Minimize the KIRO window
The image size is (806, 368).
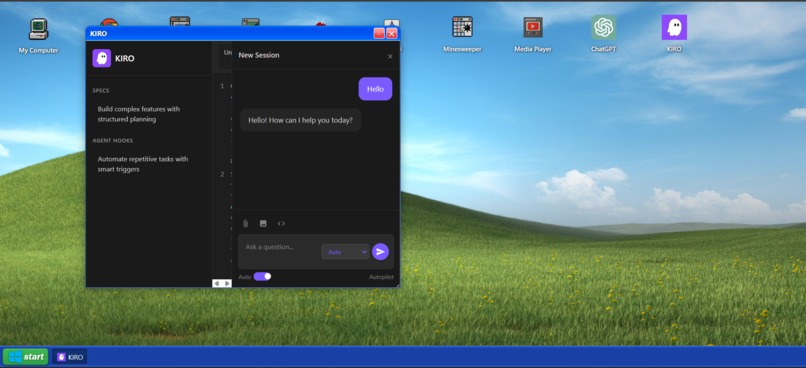[x=379, y=33]
